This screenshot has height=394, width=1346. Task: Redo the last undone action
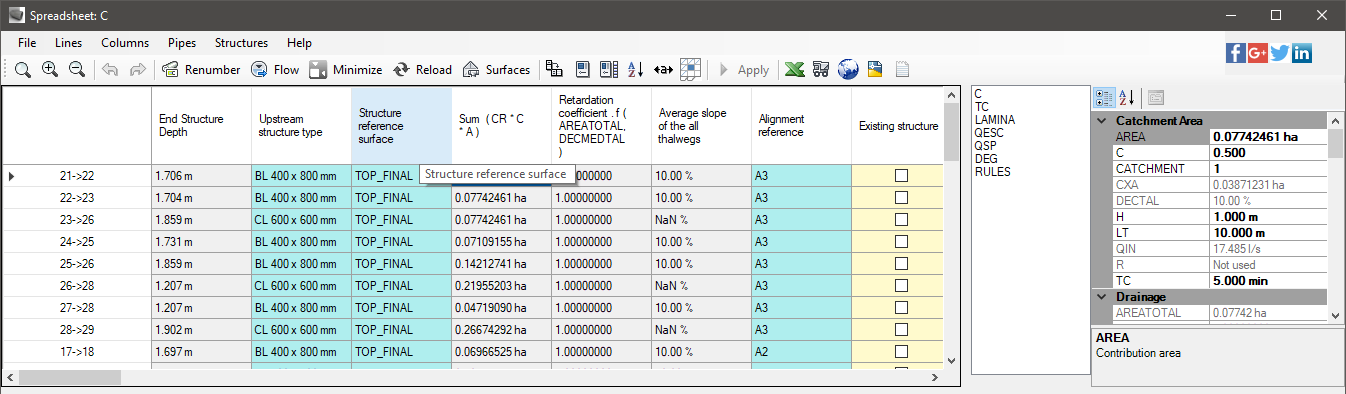pyautogui.click(x=138, y=70)
